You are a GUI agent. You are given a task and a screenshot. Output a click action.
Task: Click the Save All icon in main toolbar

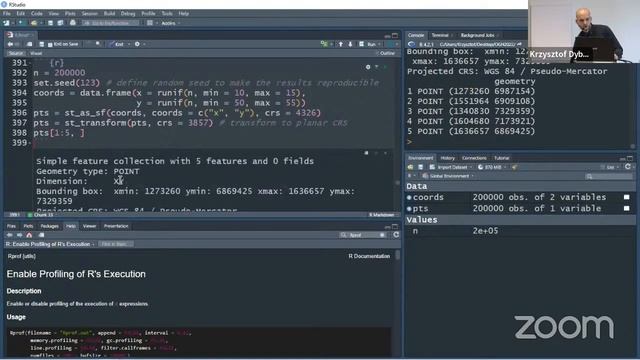coord(60,23)
